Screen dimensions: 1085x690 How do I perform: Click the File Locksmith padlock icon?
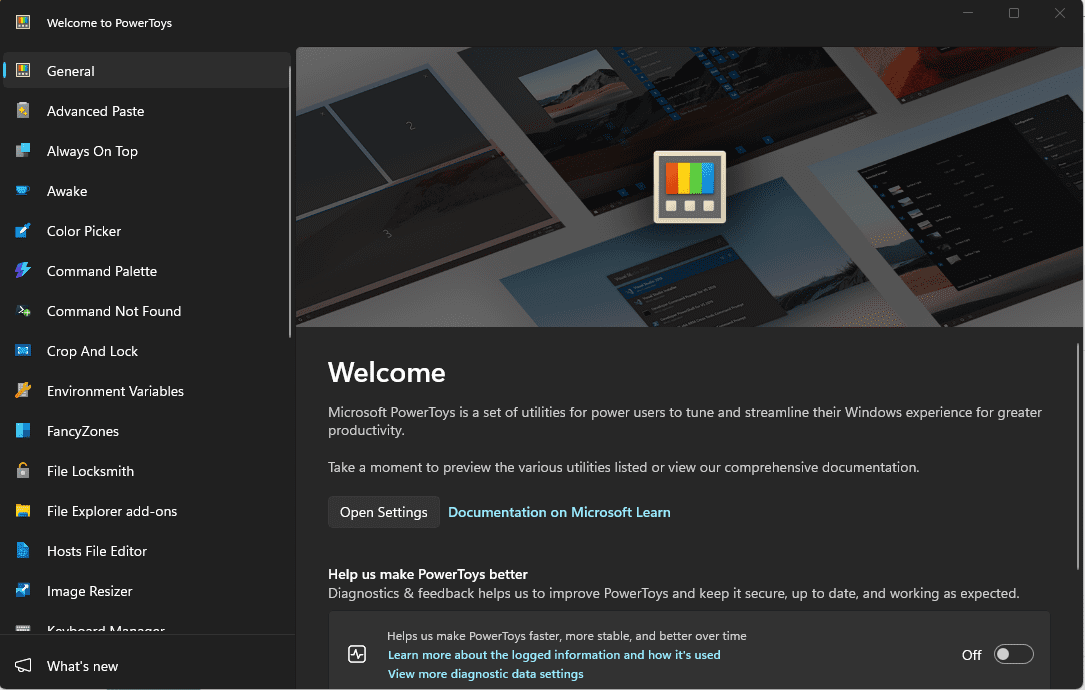[23, 471]
